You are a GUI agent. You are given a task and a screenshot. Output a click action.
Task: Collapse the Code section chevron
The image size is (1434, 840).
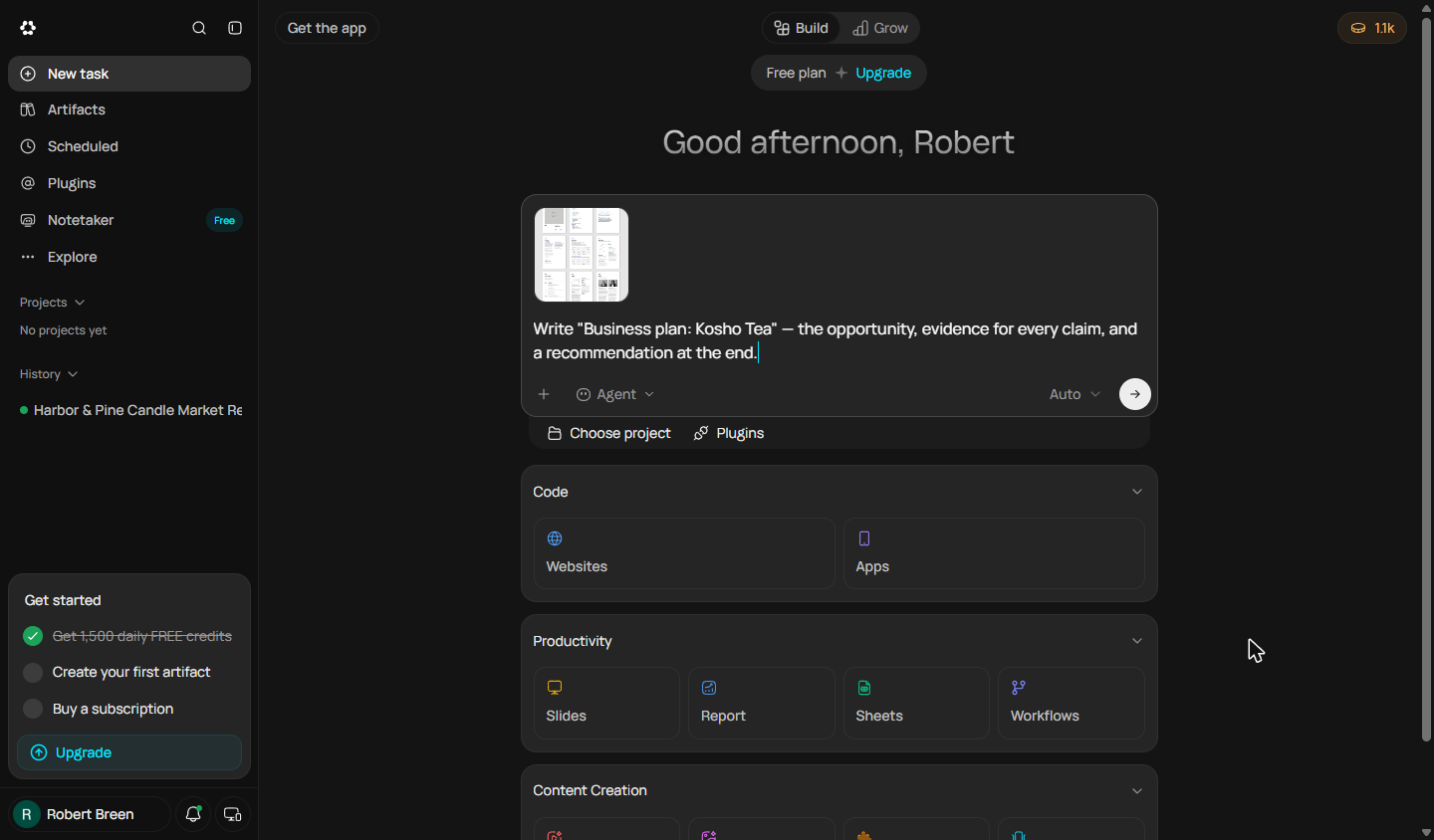1137,492
